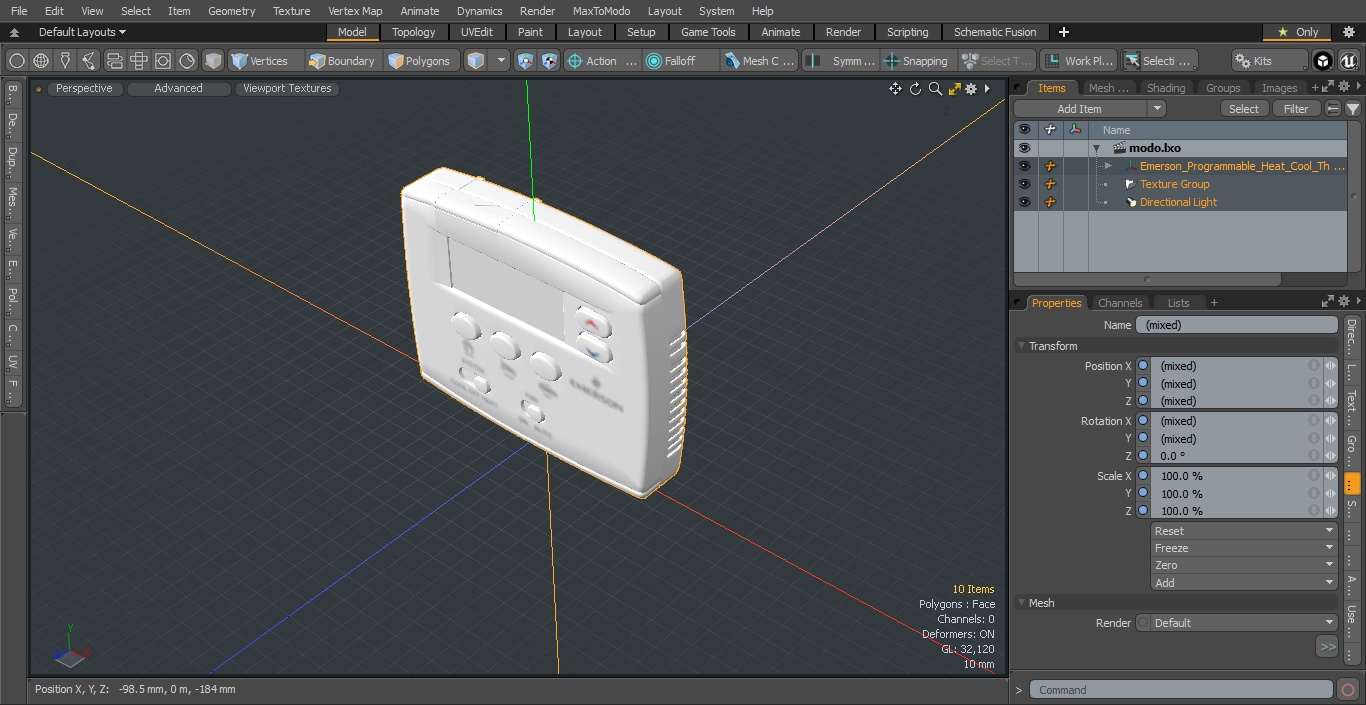The width and height of the screenshot is (1366, 705).
Task: Collapse the modo.lxo scene tree
Action: (x=1096, y=148)
